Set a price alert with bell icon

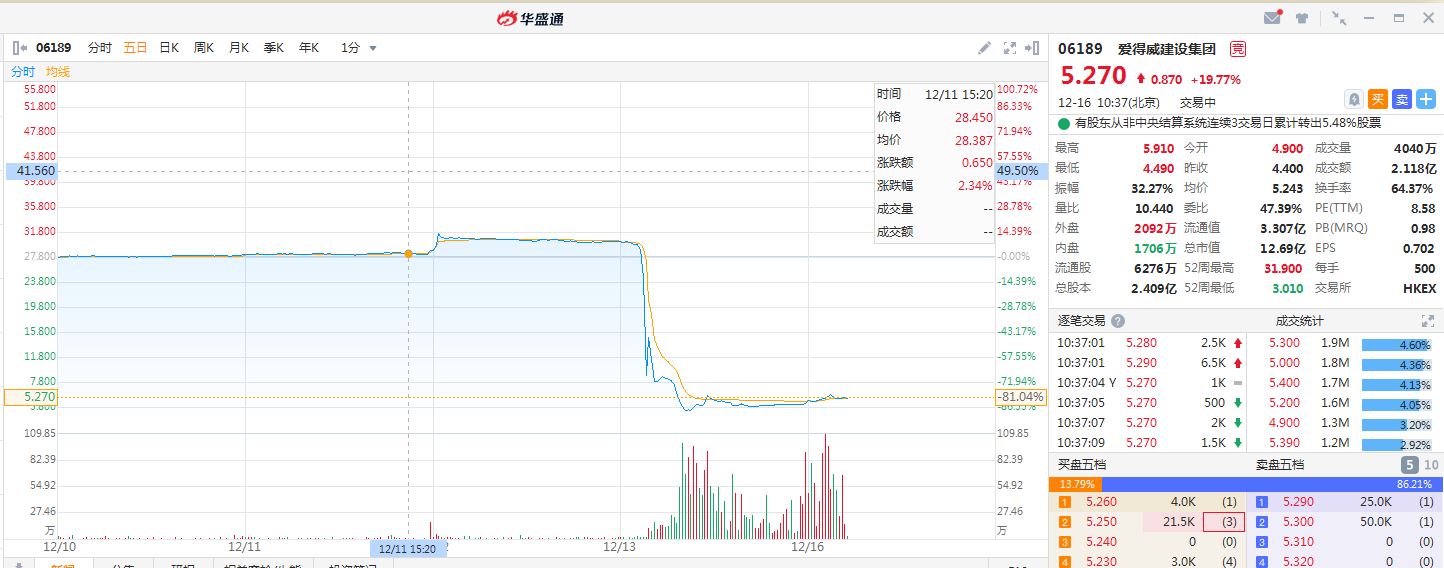tap(1354, 99)
